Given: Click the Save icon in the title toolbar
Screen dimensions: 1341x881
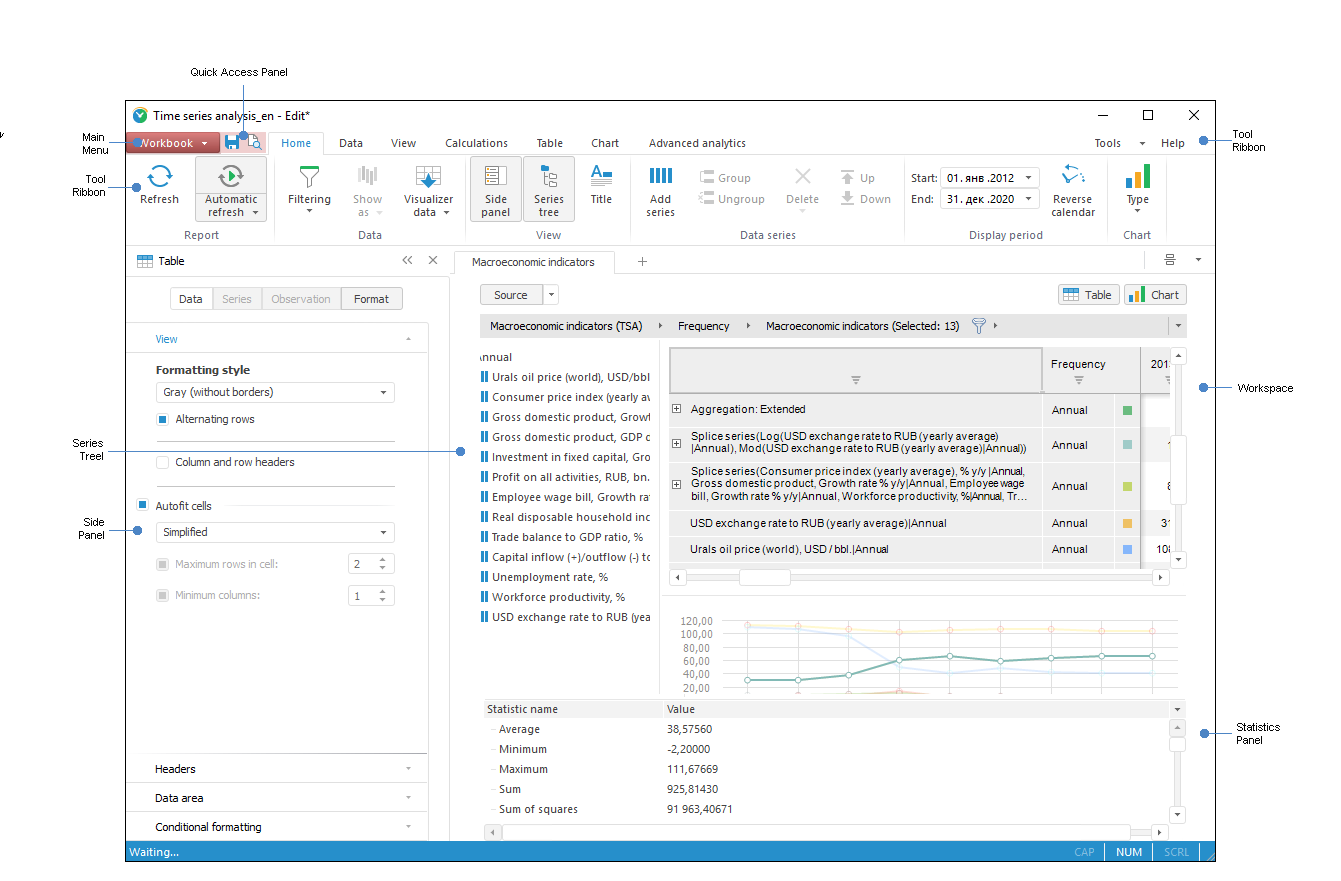Looking at the screenshot, I should coord(232,143).
